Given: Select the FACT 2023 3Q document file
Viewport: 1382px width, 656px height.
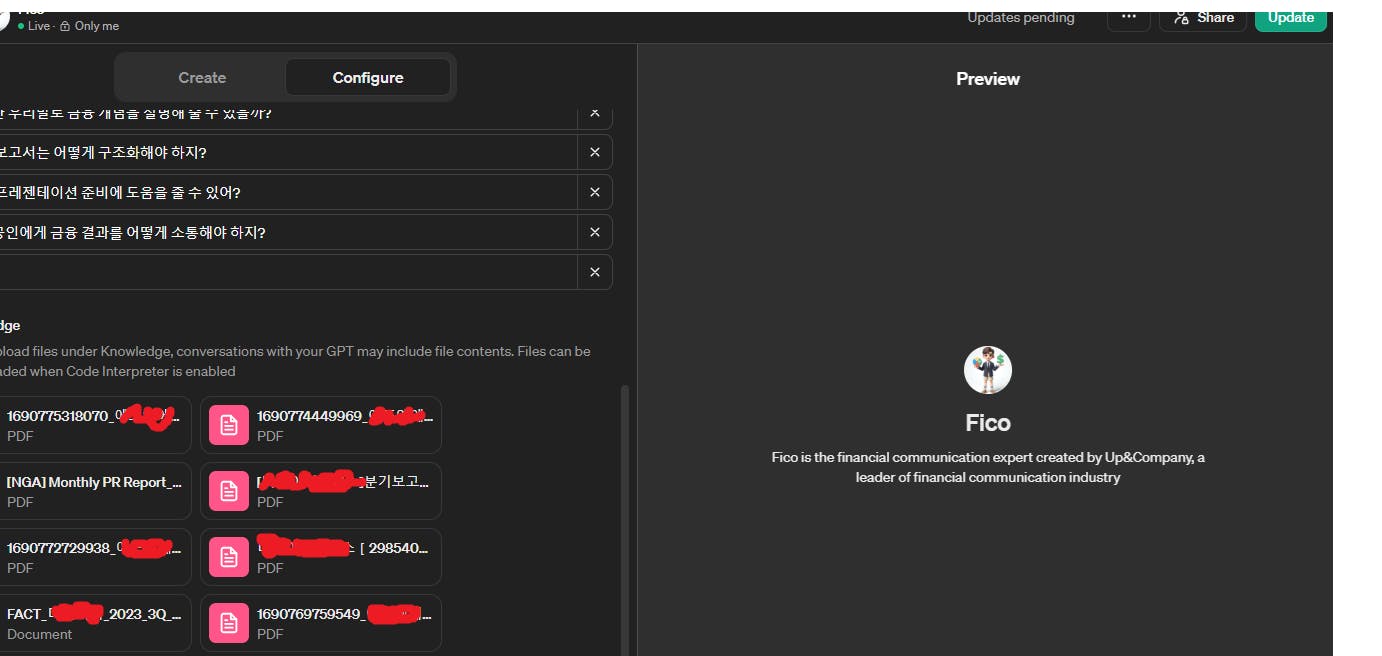Looking at the screenshot, I should [x=95, y=623].
